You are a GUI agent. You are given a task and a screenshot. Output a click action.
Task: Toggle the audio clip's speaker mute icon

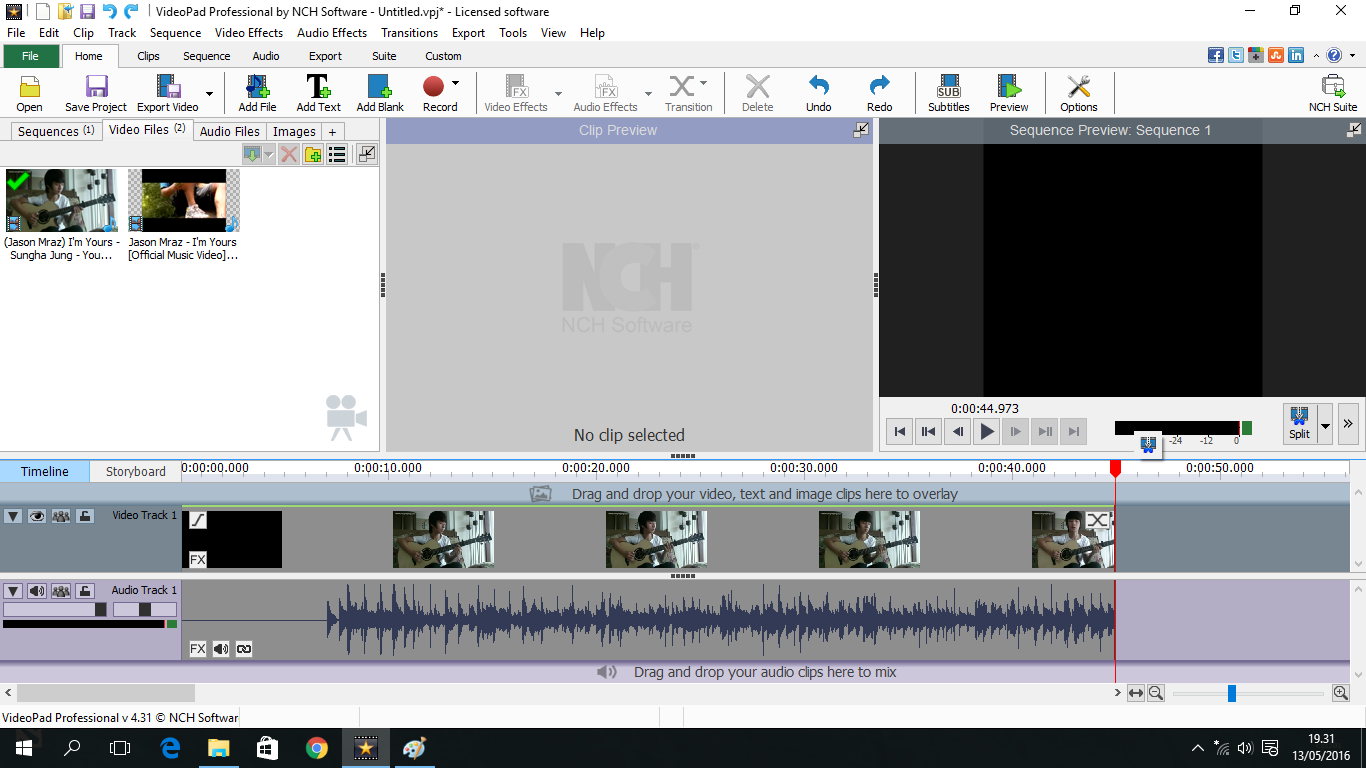click(221, 649)
